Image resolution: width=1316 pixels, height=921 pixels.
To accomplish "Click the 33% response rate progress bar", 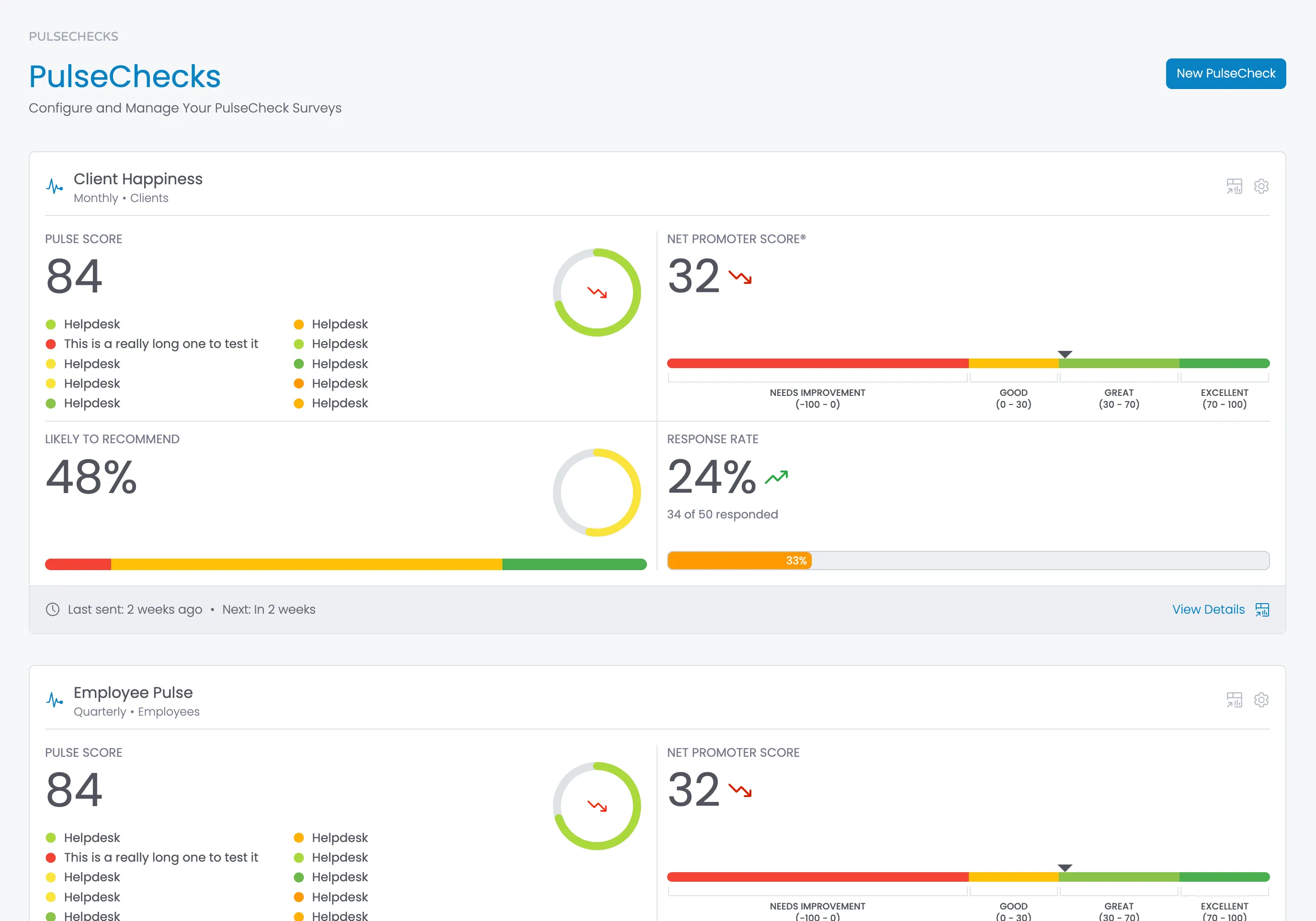I will (968, 561).
